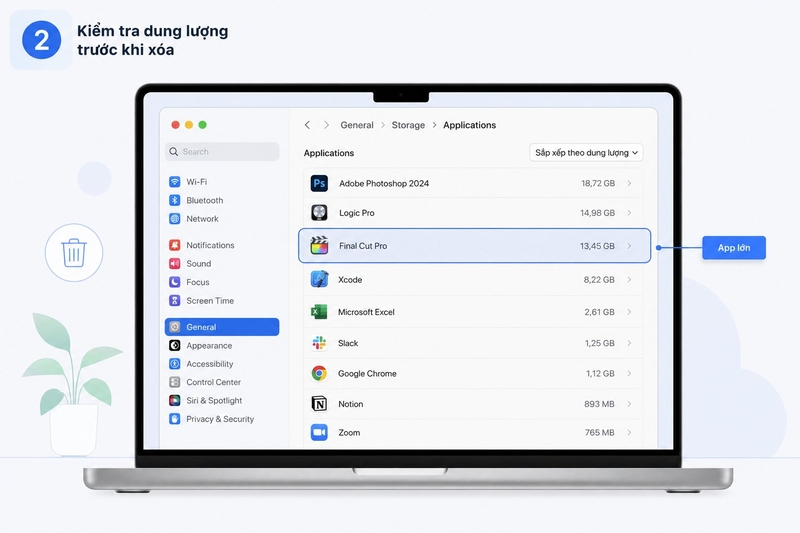Image resolution: width=800 pixels, height=533 pixels.
Task: Click the Applications breadcrumb label
Action: click(x=469, y=125)
